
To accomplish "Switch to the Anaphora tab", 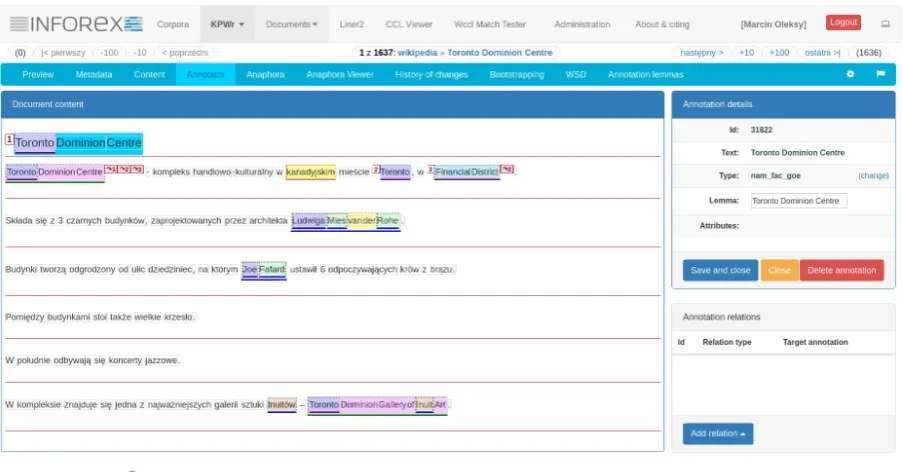I will [x=265, y=74].
